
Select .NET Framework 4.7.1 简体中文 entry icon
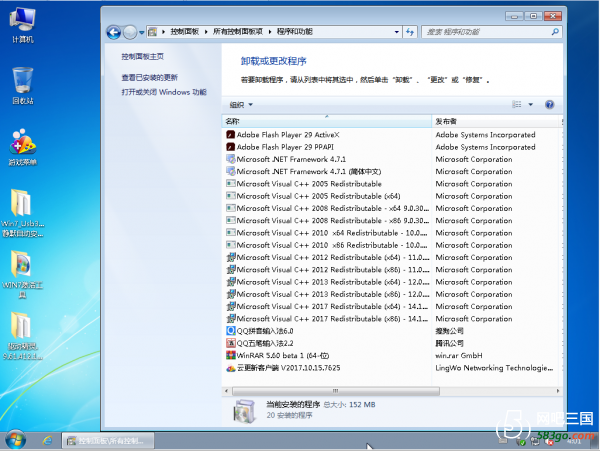point(230,171)
